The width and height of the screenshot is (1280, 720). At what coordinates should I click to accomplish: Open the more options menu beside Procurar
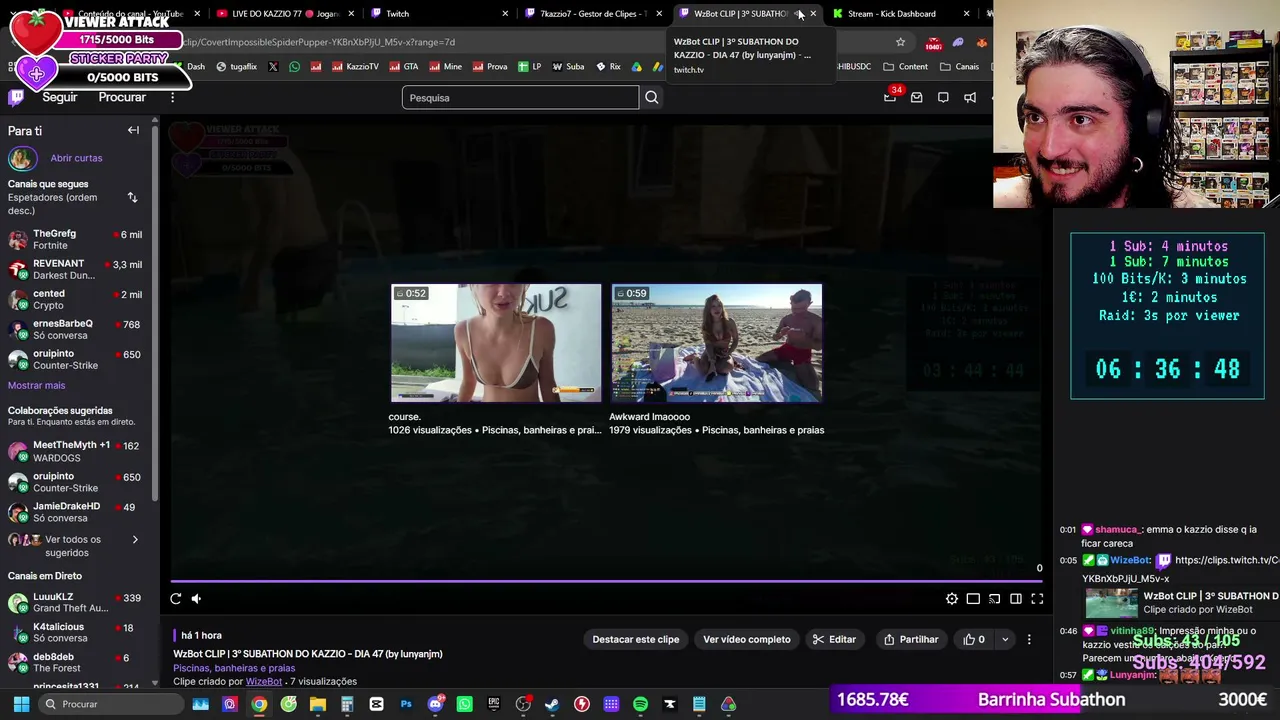[x=172, y=97]
